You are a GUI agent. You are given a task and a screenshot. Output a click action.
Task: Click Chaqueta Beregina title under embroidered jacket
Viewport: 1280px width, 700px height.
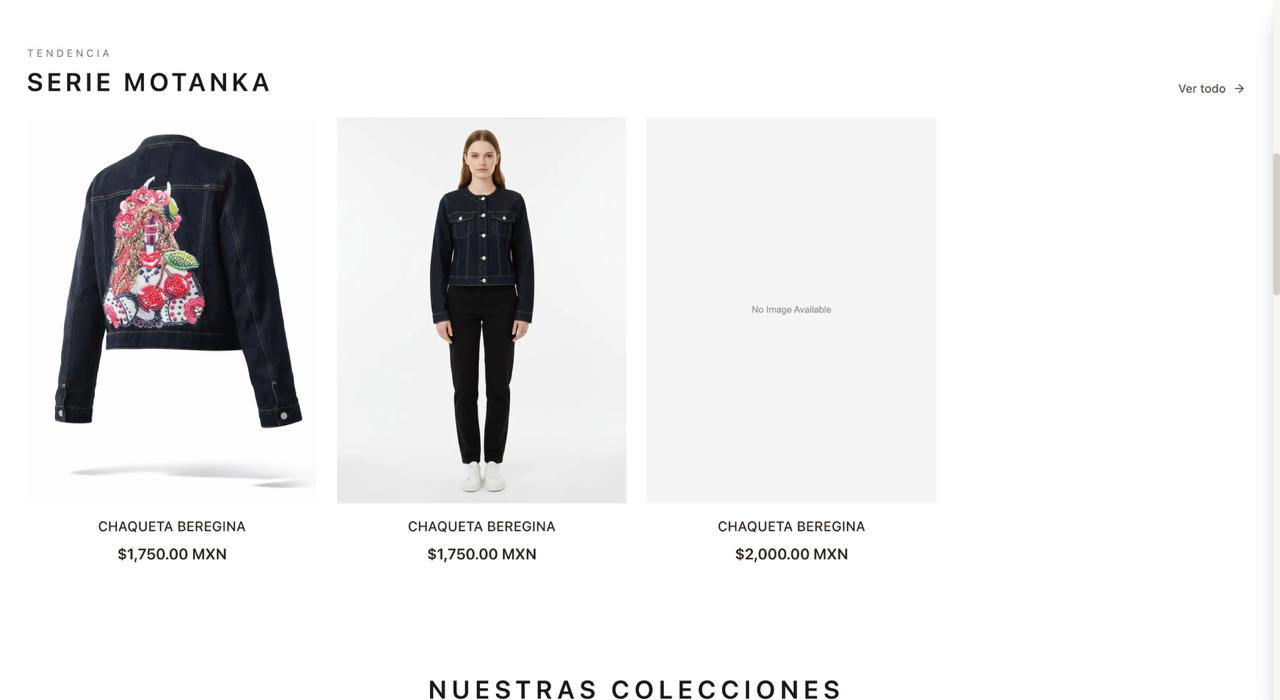[172, 527]
